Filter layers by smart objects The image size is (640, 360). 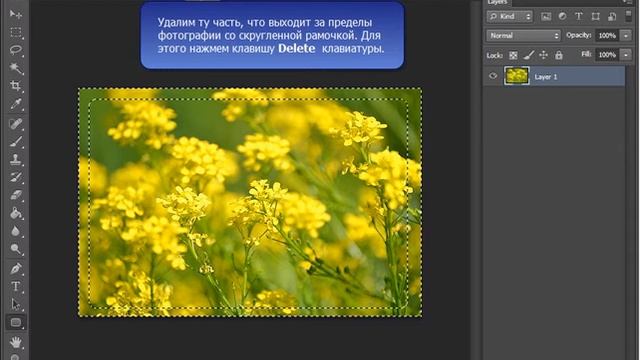(612, 16)
